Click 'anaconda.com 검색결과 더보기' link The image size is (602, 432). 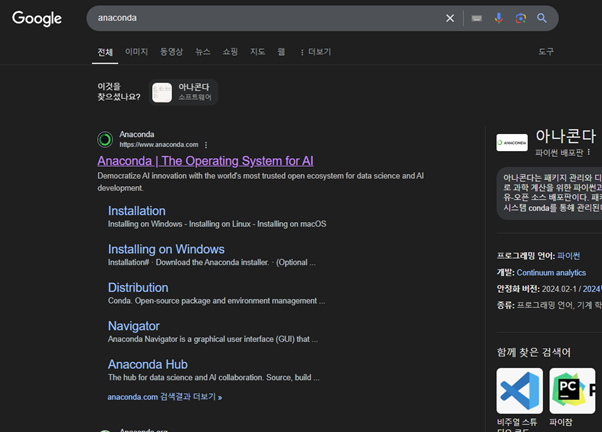(165, 397)
